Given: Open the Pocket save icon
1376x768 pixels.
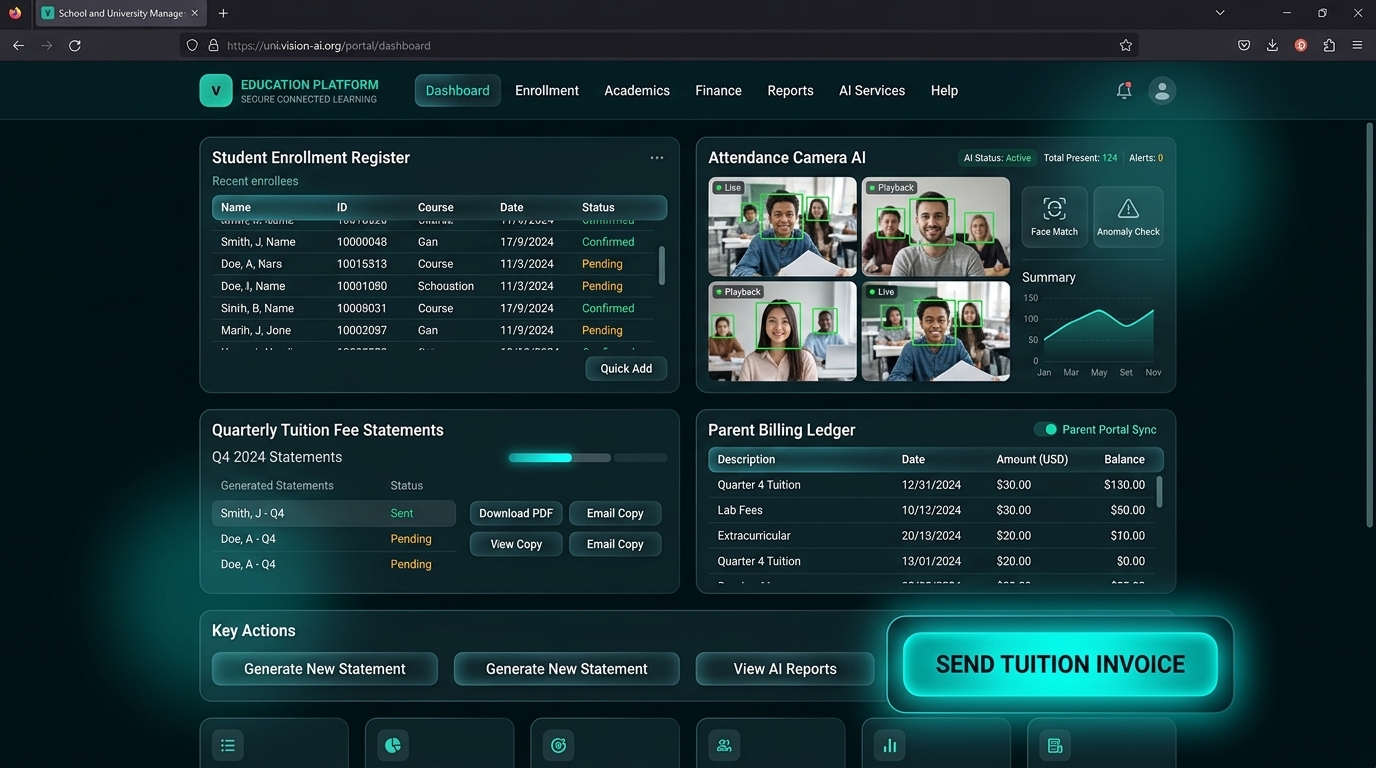Looking at the screenshot, I should tap(1244, 45).
